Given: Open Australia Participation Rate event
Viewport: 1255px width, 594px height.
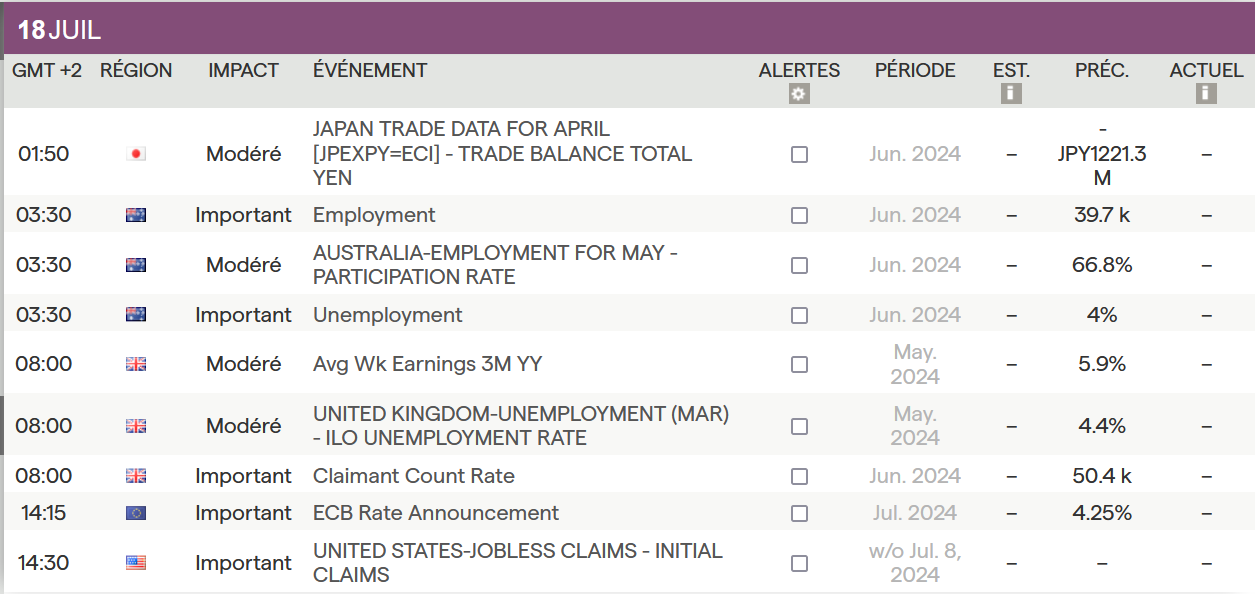Looking at the screenshot, I should click(x=495, y=265).
